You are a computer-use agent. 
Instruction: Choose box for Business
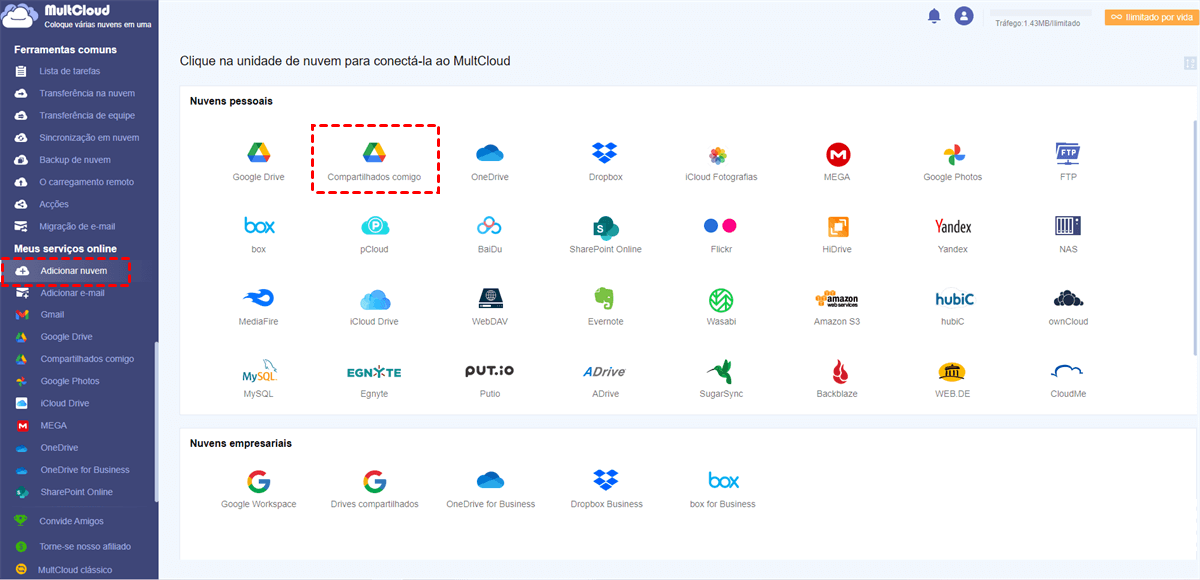point(723,489)
